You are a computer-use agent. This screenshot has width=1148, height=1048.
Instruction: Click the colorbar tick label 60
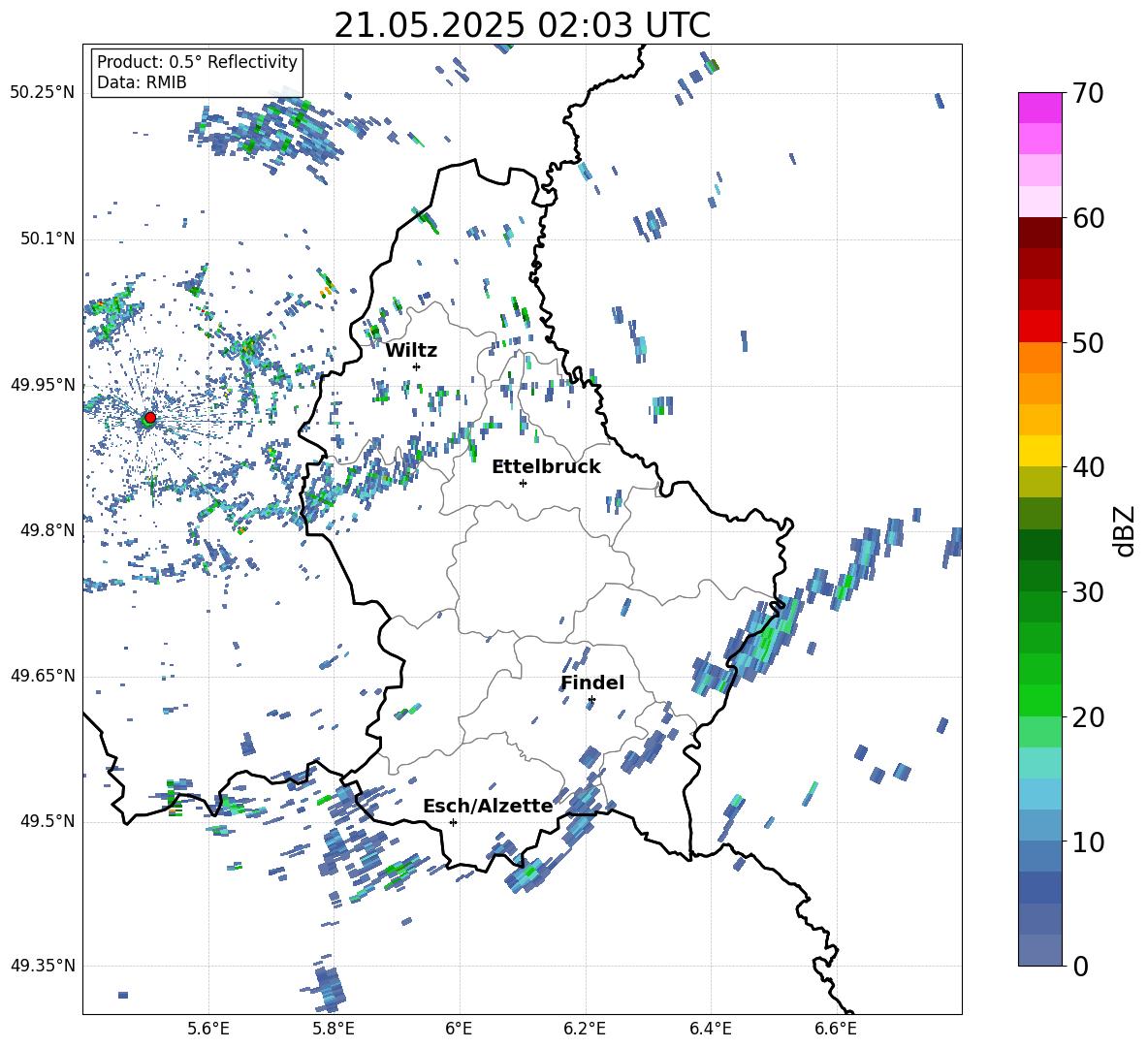pos(1088,218)
